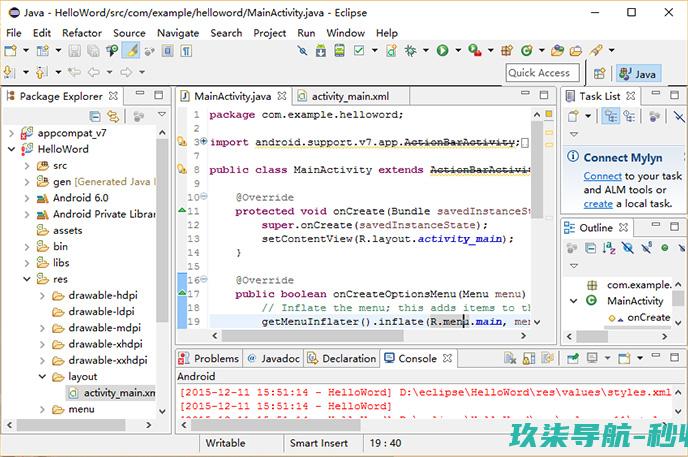The height and width of the screenshot is (457, 688).
Task: Toggle Mark Occurrences brush icon
Action: tap(131, 51)
